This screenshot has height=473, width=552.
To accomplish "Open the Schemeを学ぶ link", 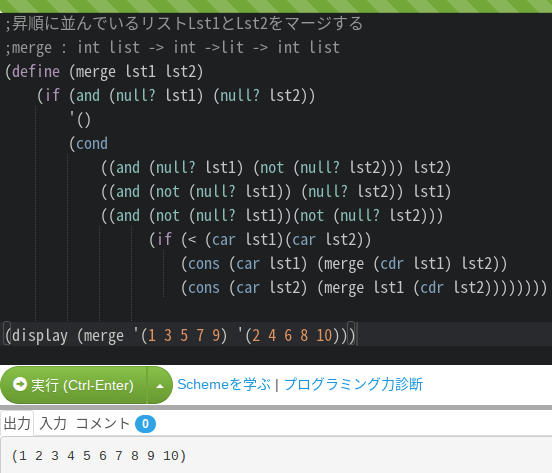I will [x=224, y=384].
